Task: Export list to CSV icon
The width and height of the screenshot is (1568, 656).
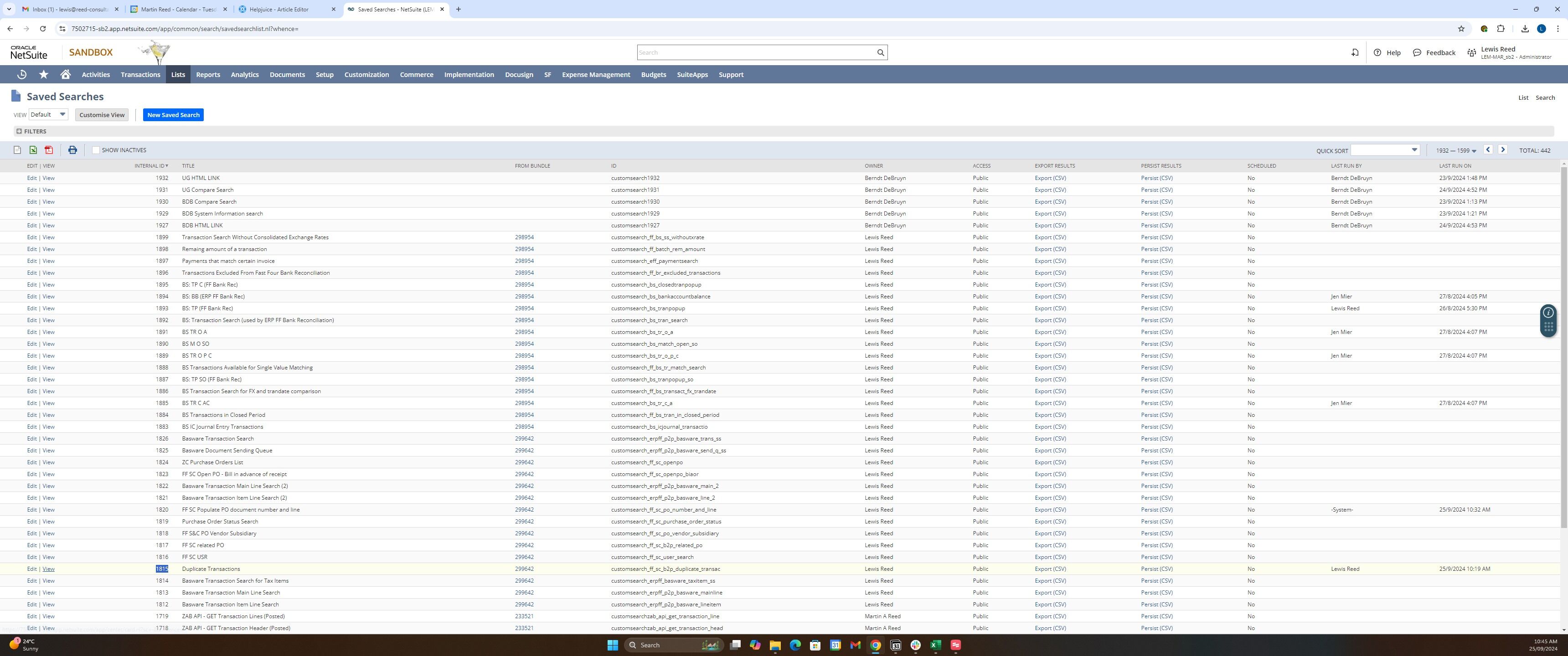Action: pos(17,150)
